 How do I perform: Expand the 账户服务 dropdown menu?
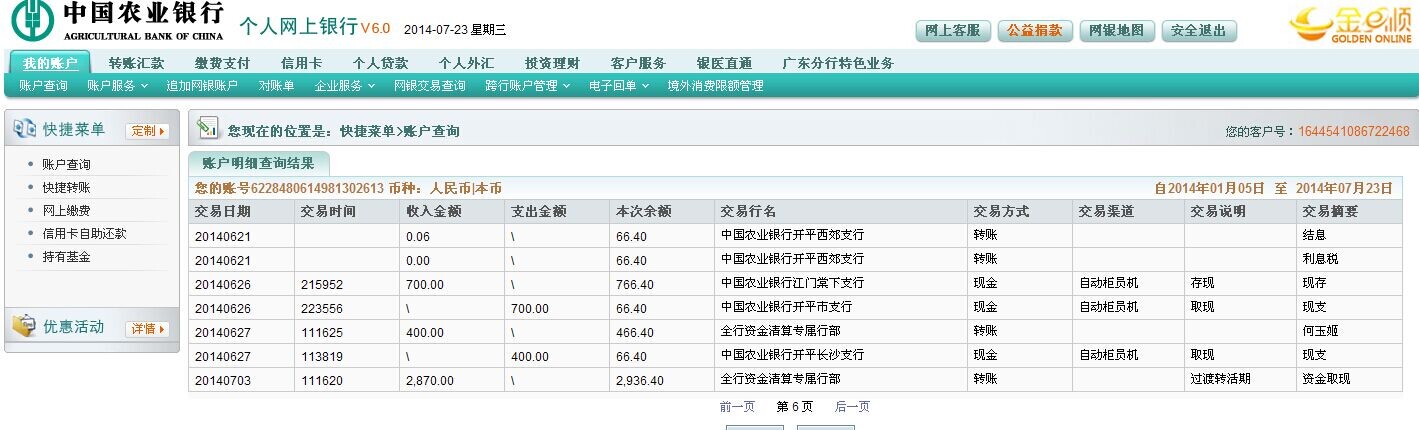117,86
